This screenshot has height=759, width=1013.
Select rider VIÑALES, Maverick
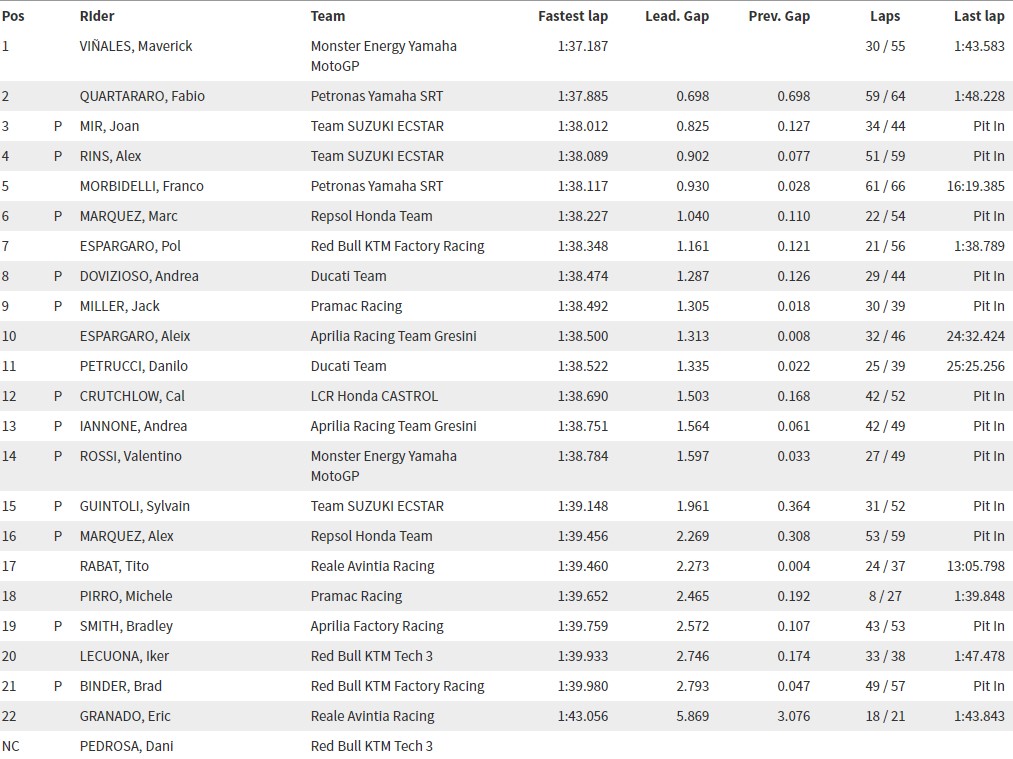click(x=136, y=46)
